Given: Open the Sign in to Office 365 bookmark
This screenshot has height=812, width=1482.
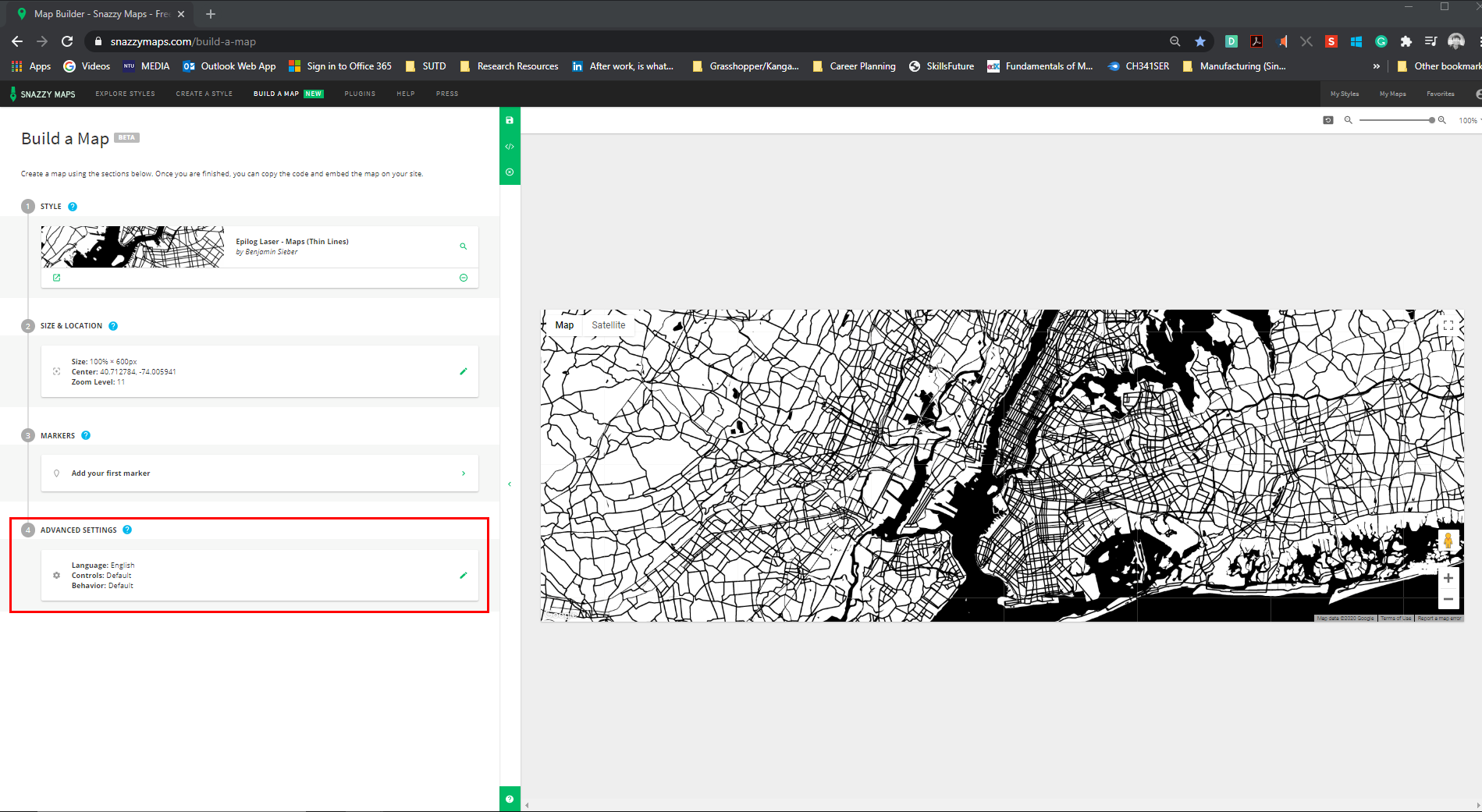Looking at the screenshot, I should pyautogui.click(x=340, y=66).
